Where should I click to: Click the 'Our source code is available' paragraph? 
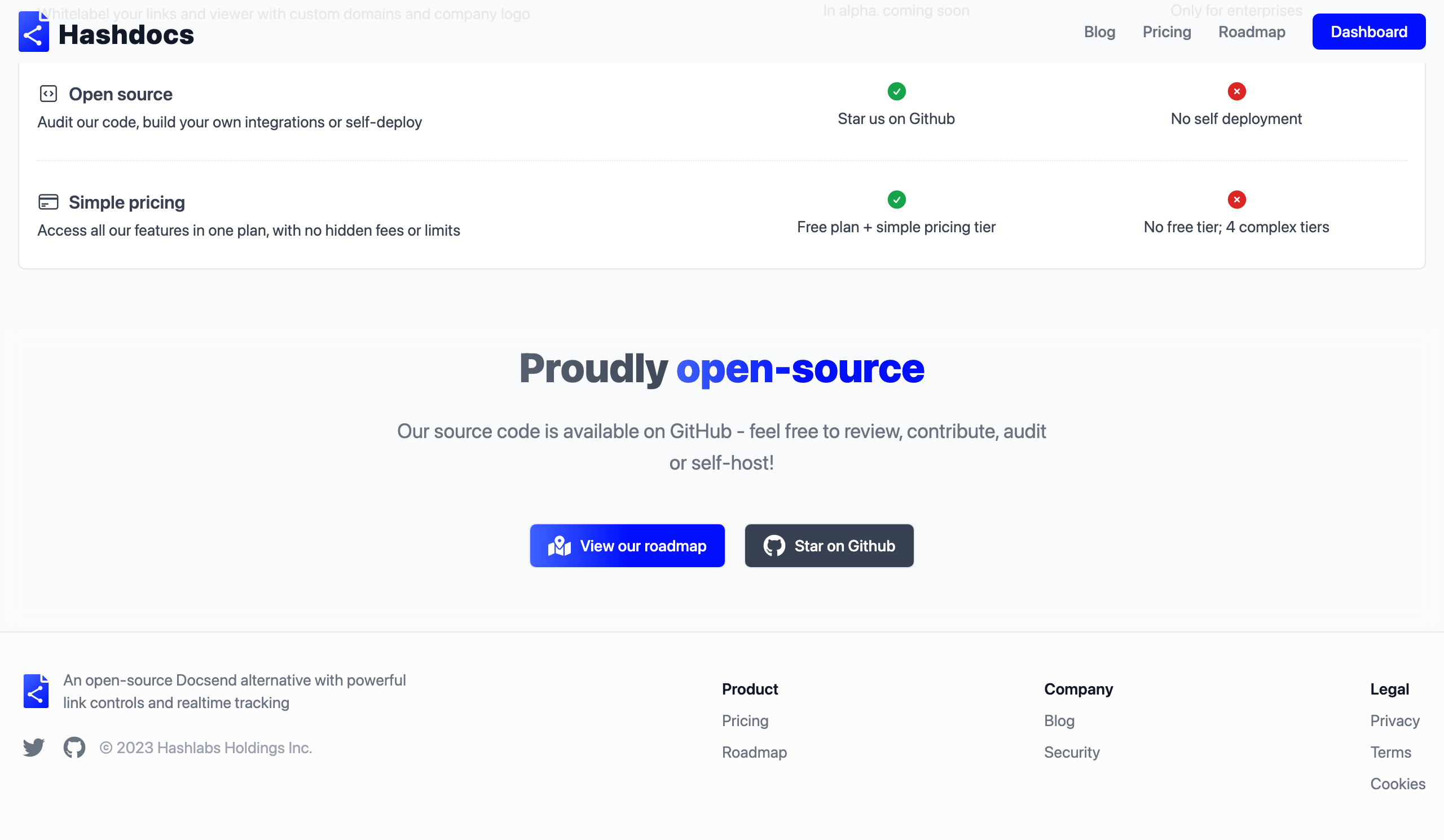[x=721, y=447]
